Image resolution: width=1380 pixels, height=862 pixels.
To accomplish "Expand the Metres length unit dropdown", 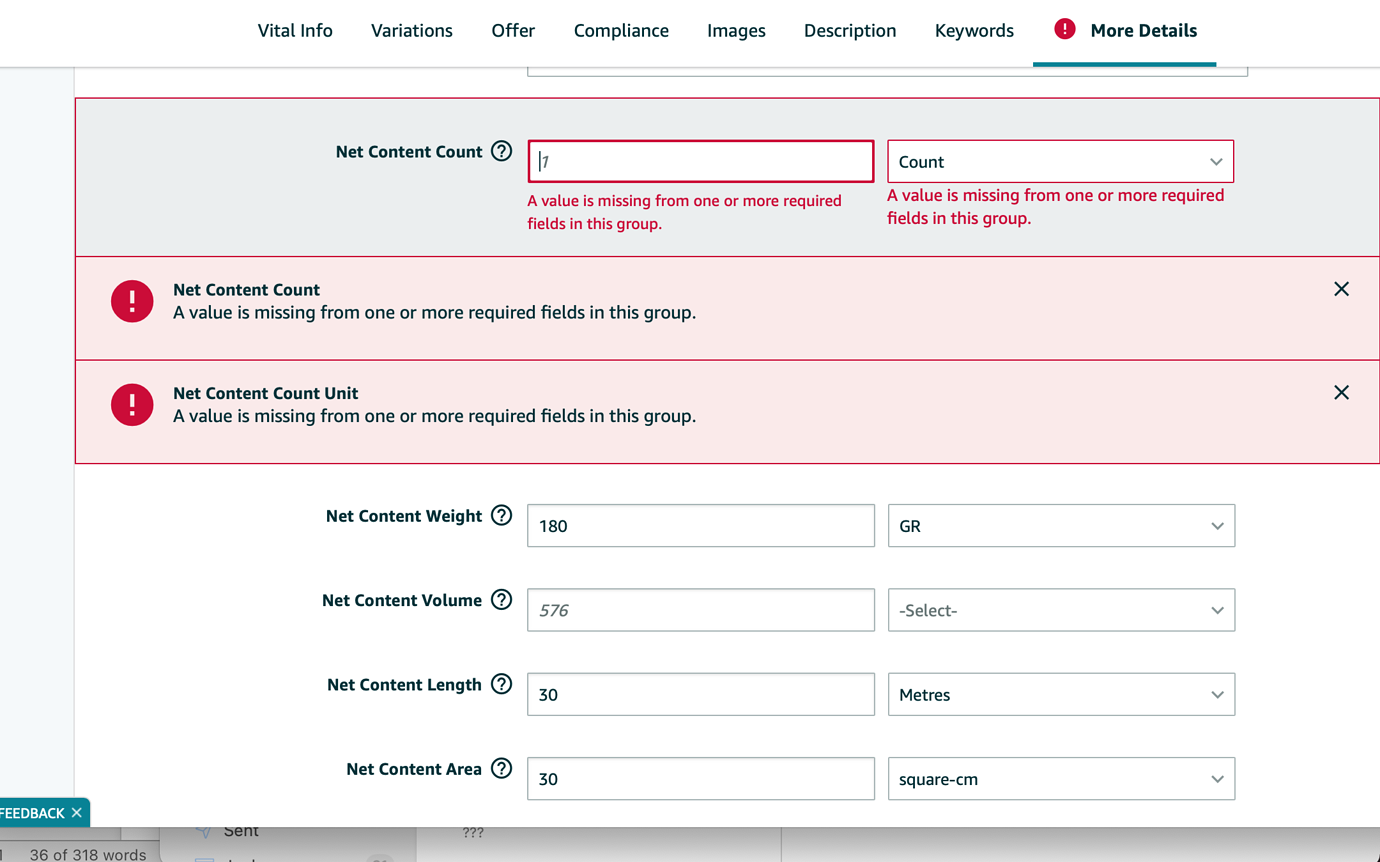I will pos(1061,695).
